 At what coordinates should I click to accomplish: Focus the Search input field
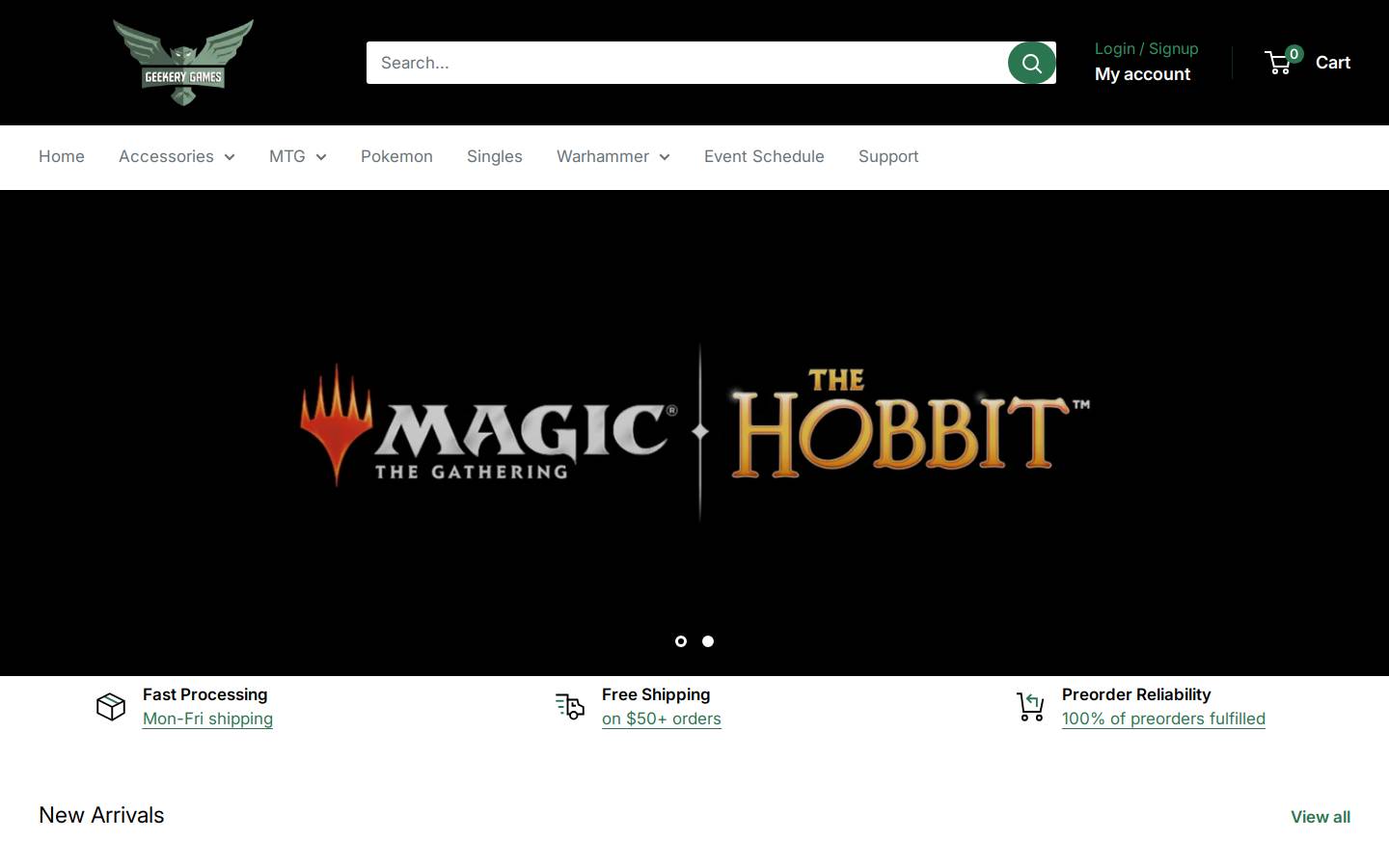687,63
